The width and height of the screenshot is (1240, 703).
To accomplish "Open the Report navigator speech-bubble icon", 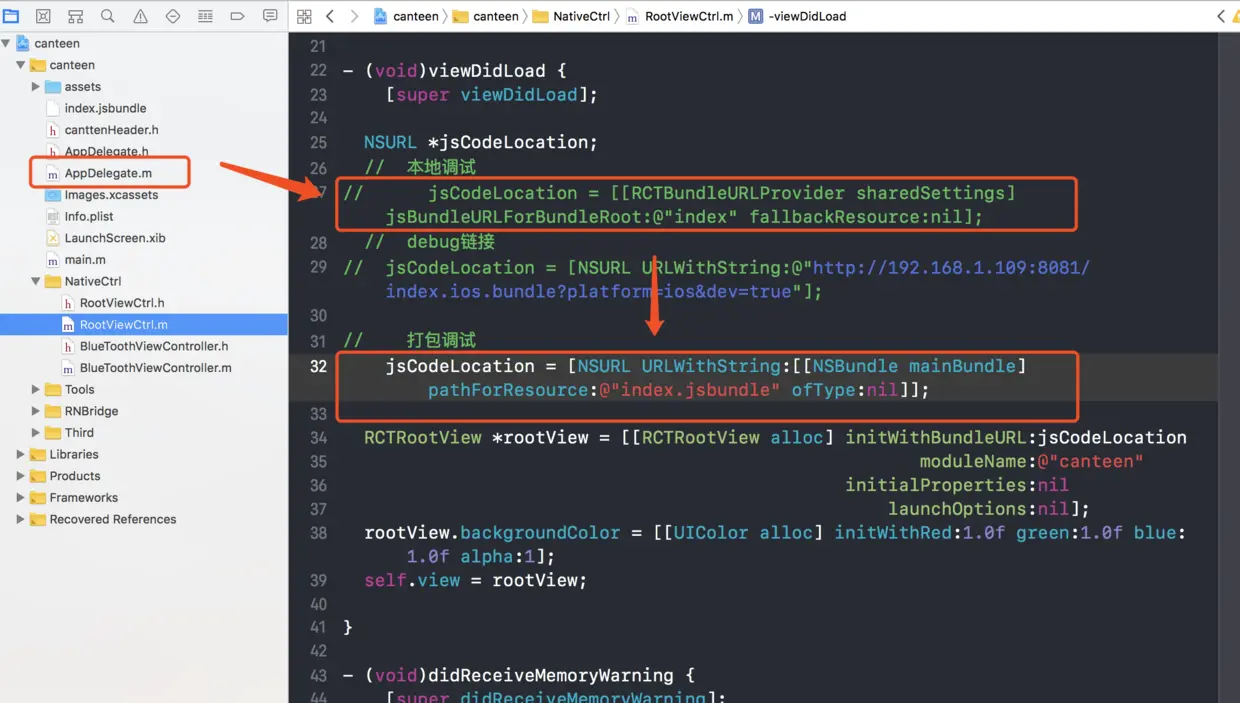I will coord(270,16).
